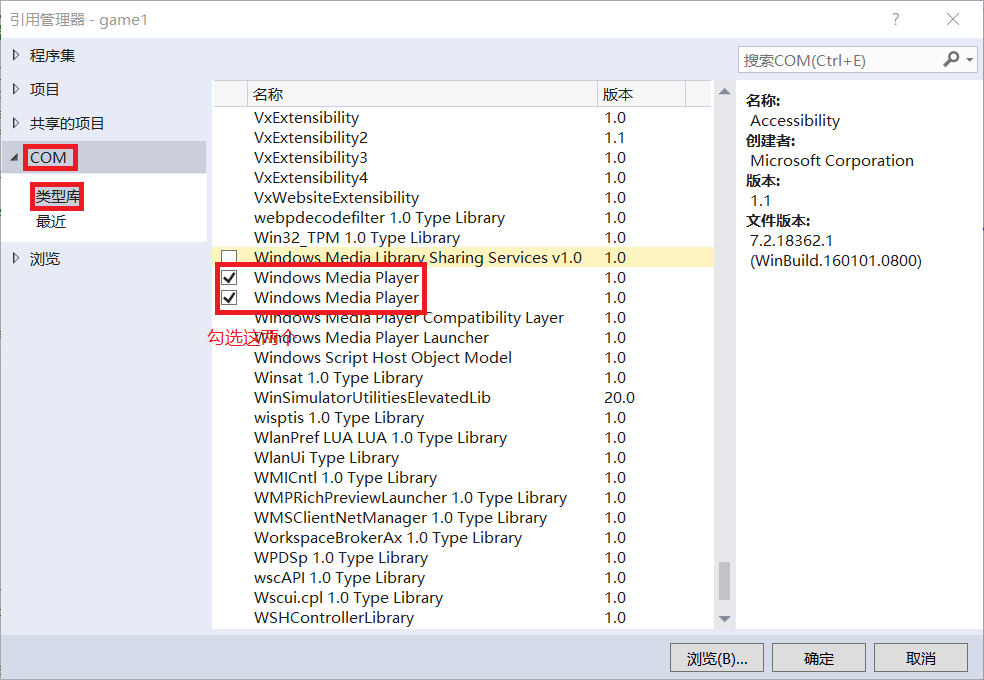
Task: Select webpdecodefilter 1.0 Type Library row
Action: tap(463, 218)
